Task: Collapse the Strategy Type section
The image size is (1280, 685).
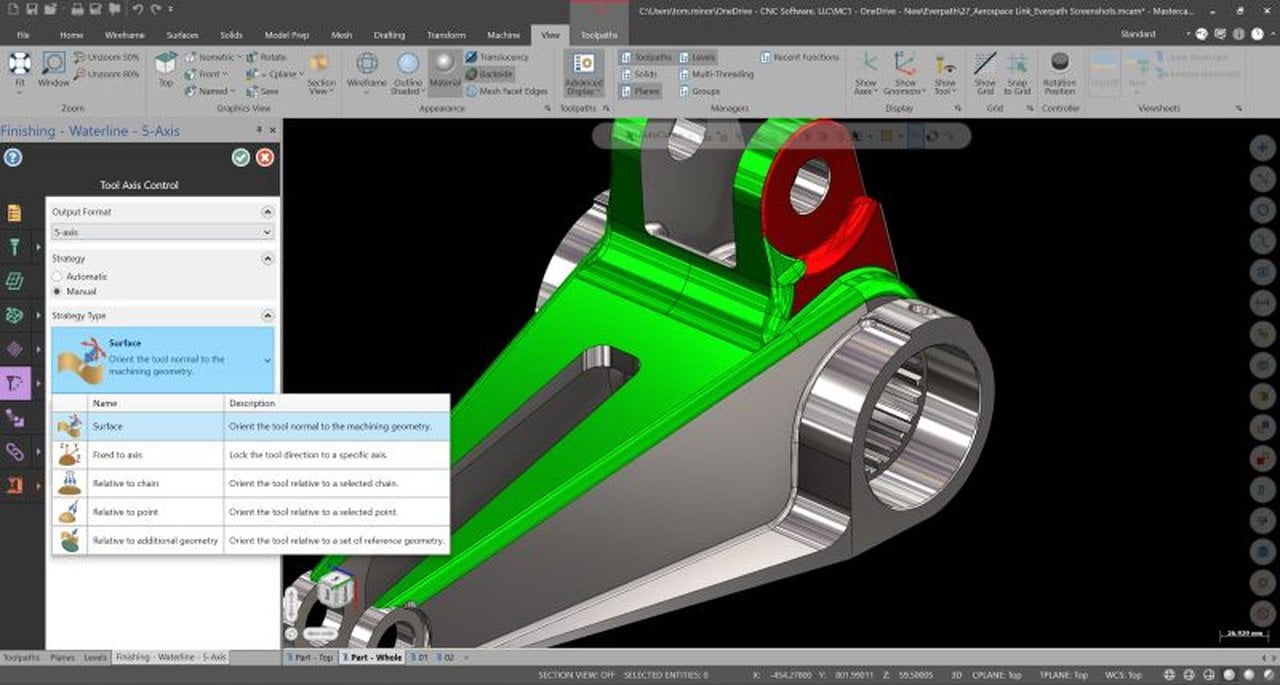Action: 267,315
